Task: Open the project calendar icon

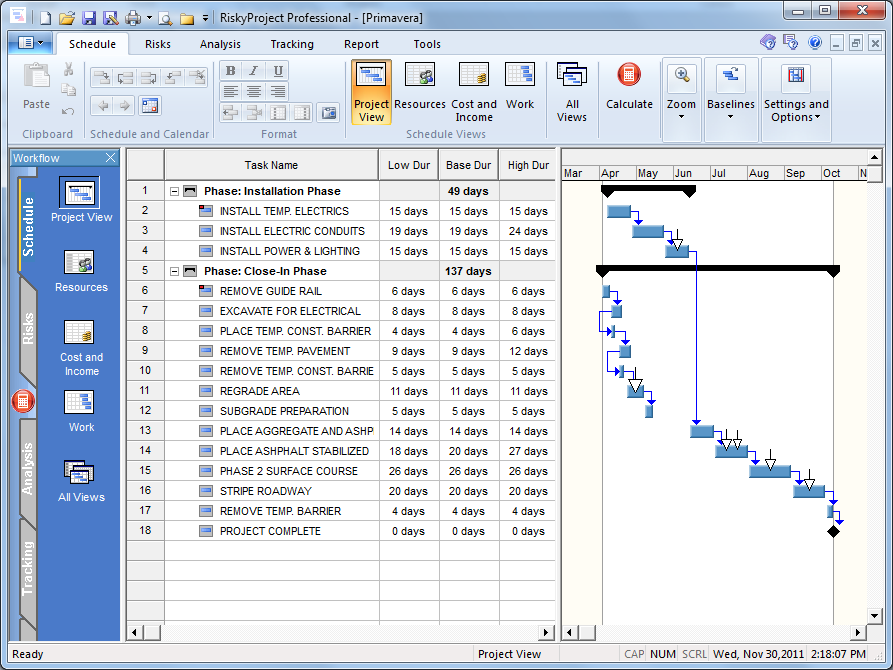Action: pos(150,105)
